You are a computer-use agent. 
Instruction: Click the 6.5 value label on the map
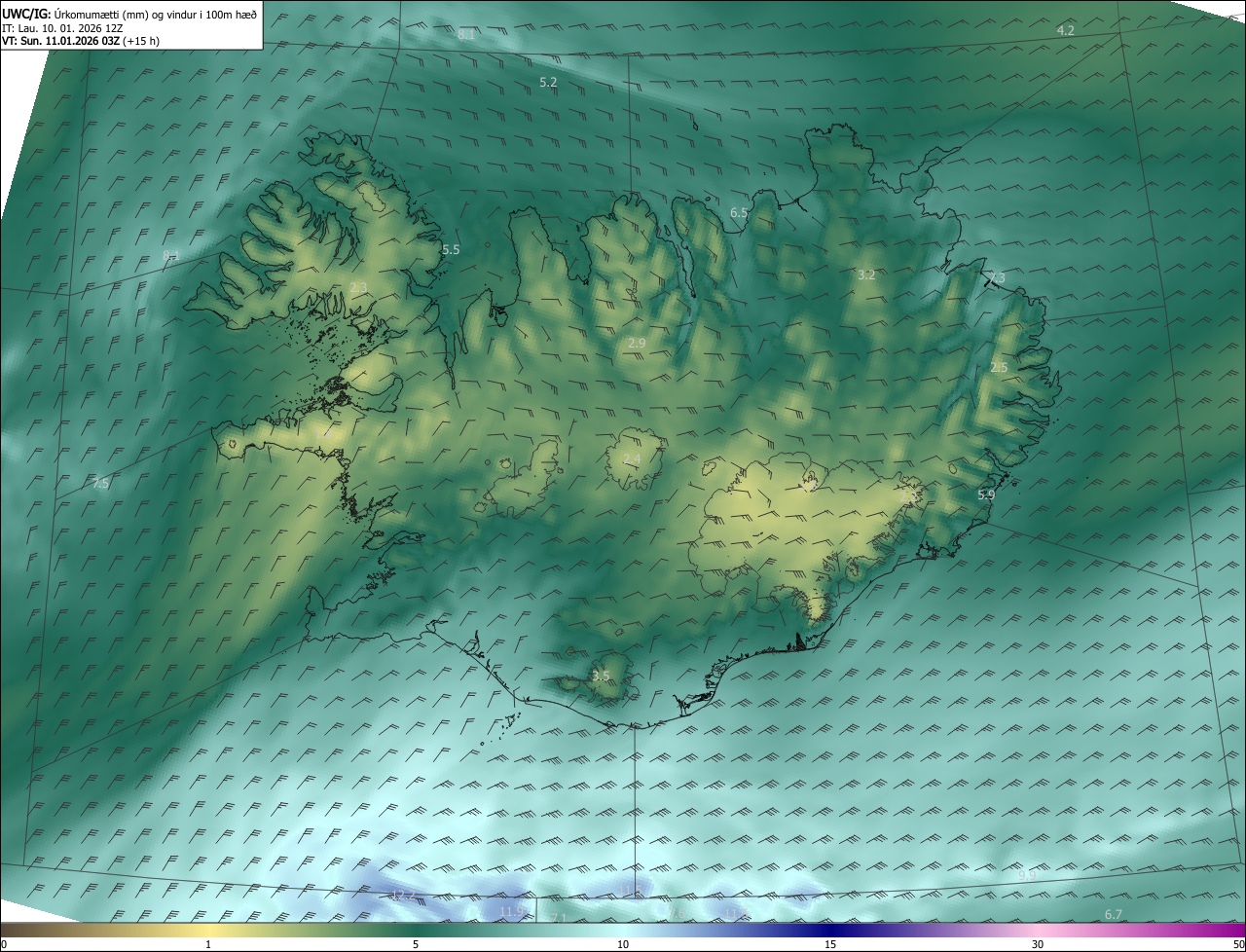pyautogui.click(x=739, y=212)
